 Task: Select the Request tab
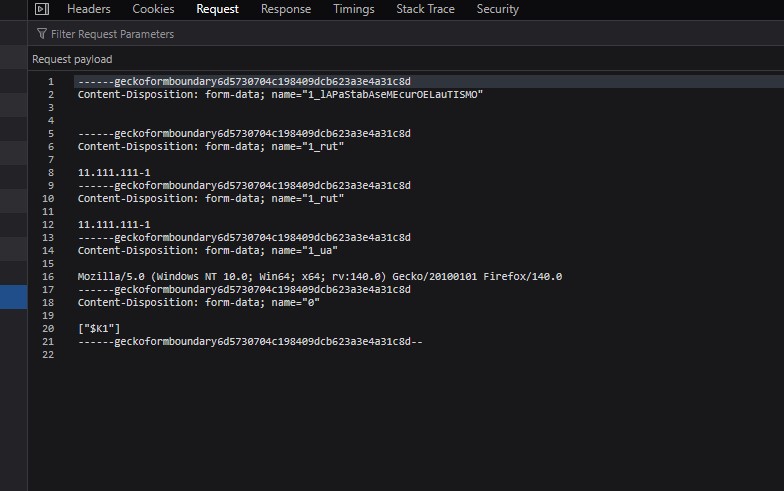point(218,9)
